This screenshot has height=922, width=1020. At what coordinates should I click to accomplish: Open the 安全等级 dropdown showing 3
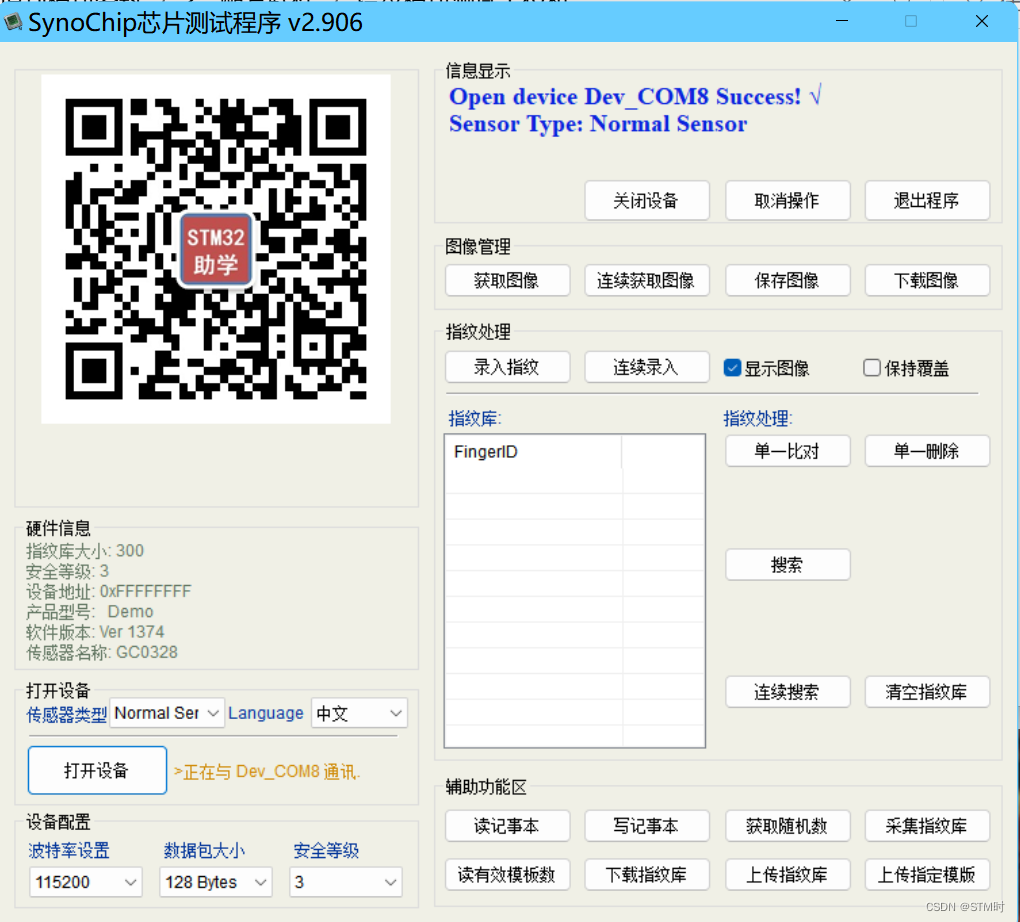(x=345, y=882)
